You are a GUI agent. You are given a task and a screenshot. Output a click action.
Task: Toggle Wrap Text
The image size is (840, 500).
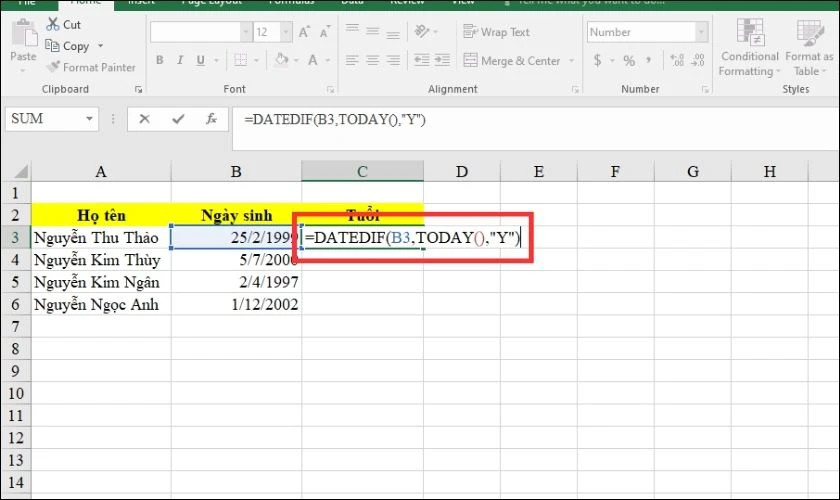[x=496, y=32]
